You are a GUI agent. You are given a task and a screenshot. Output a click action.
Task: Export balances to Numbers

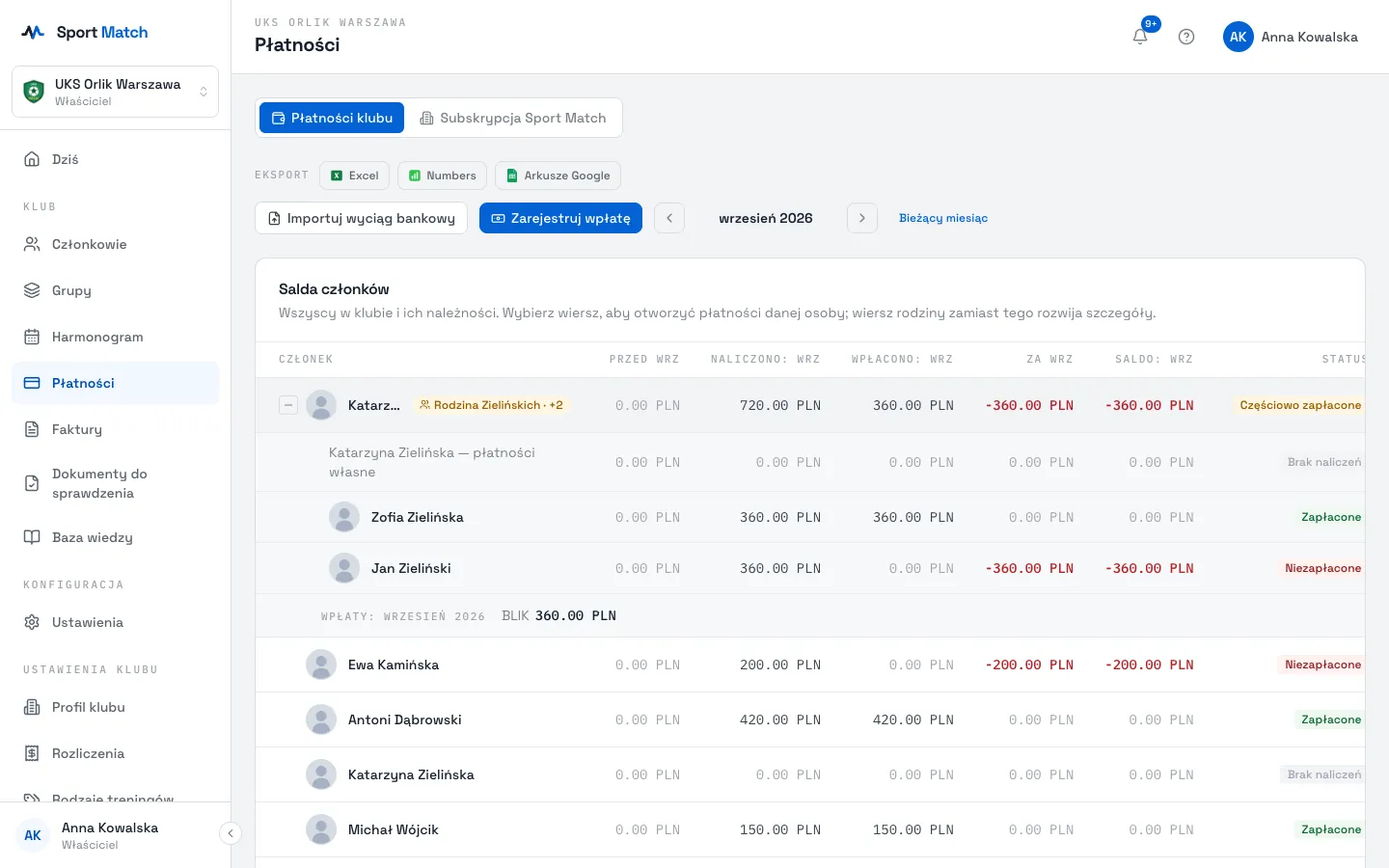[442, 176]
